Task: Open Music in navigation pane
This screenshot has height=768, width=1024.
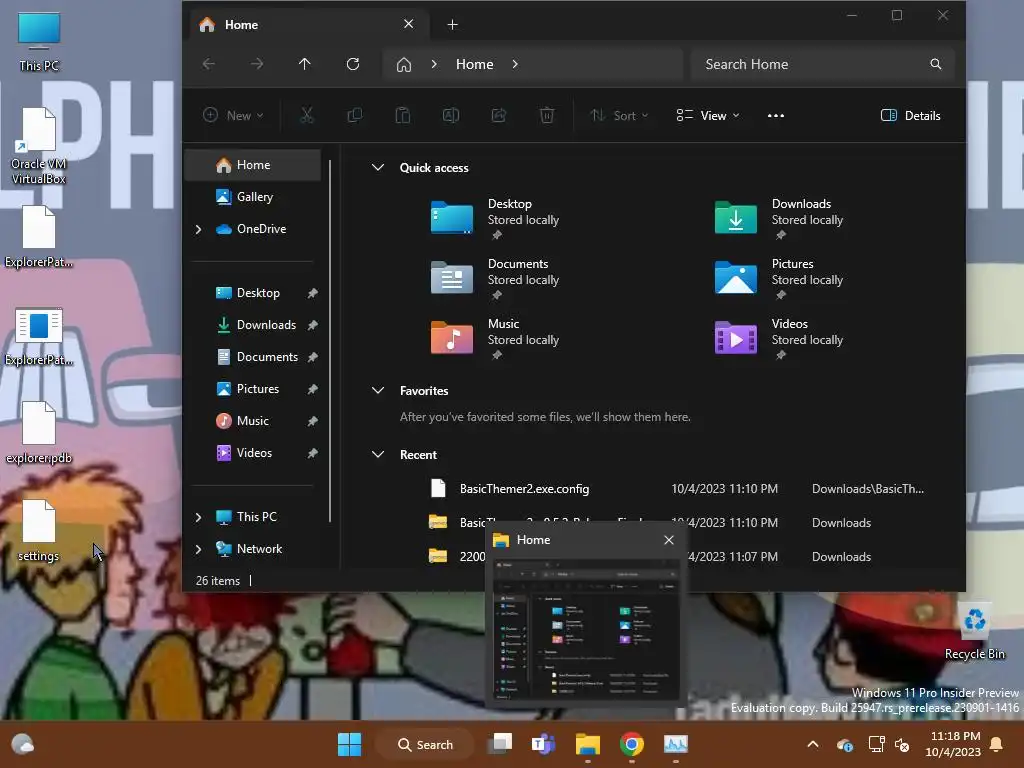Action: [253, 421]
